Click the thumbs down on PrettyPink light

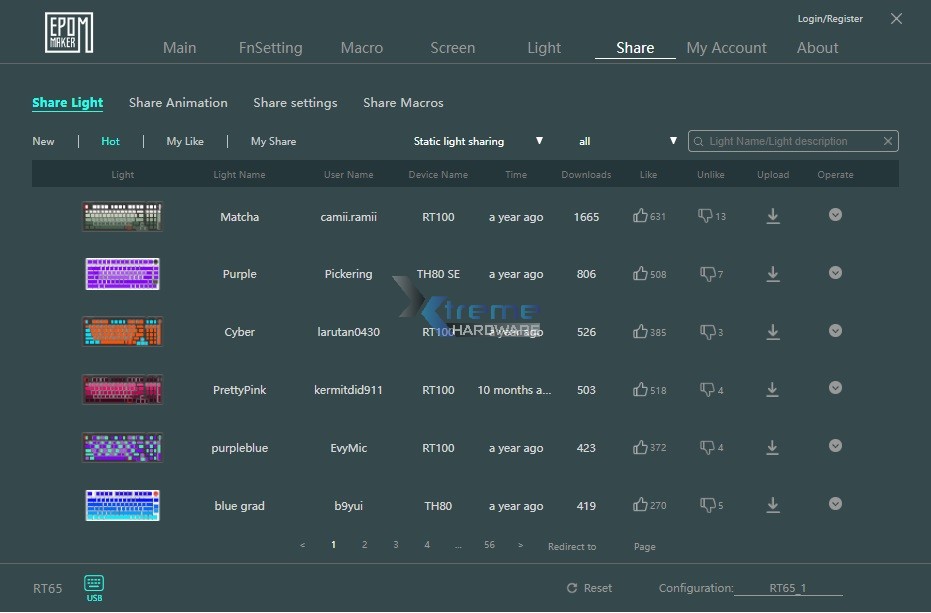click(x=705, y=389)
